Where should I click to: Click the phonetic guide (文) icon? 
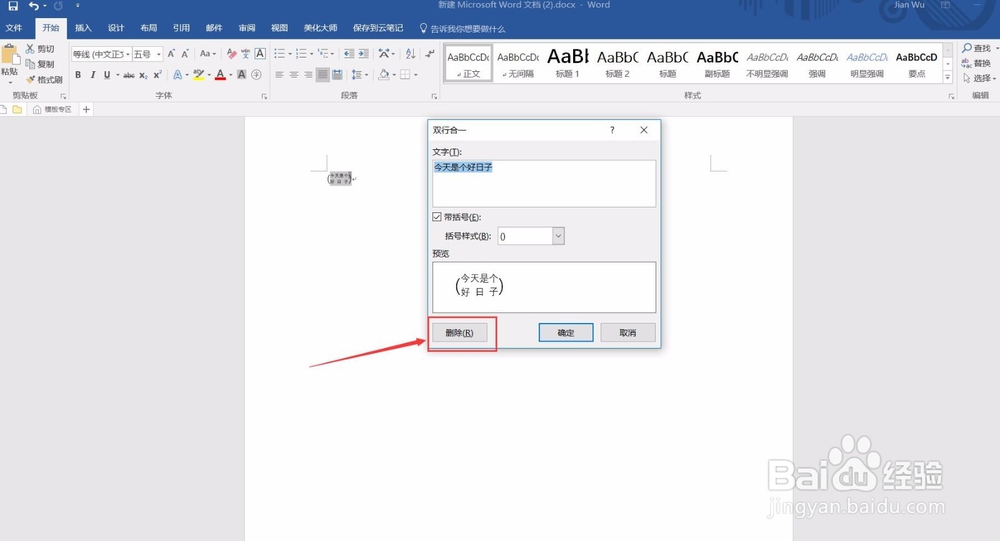point(246,54)
